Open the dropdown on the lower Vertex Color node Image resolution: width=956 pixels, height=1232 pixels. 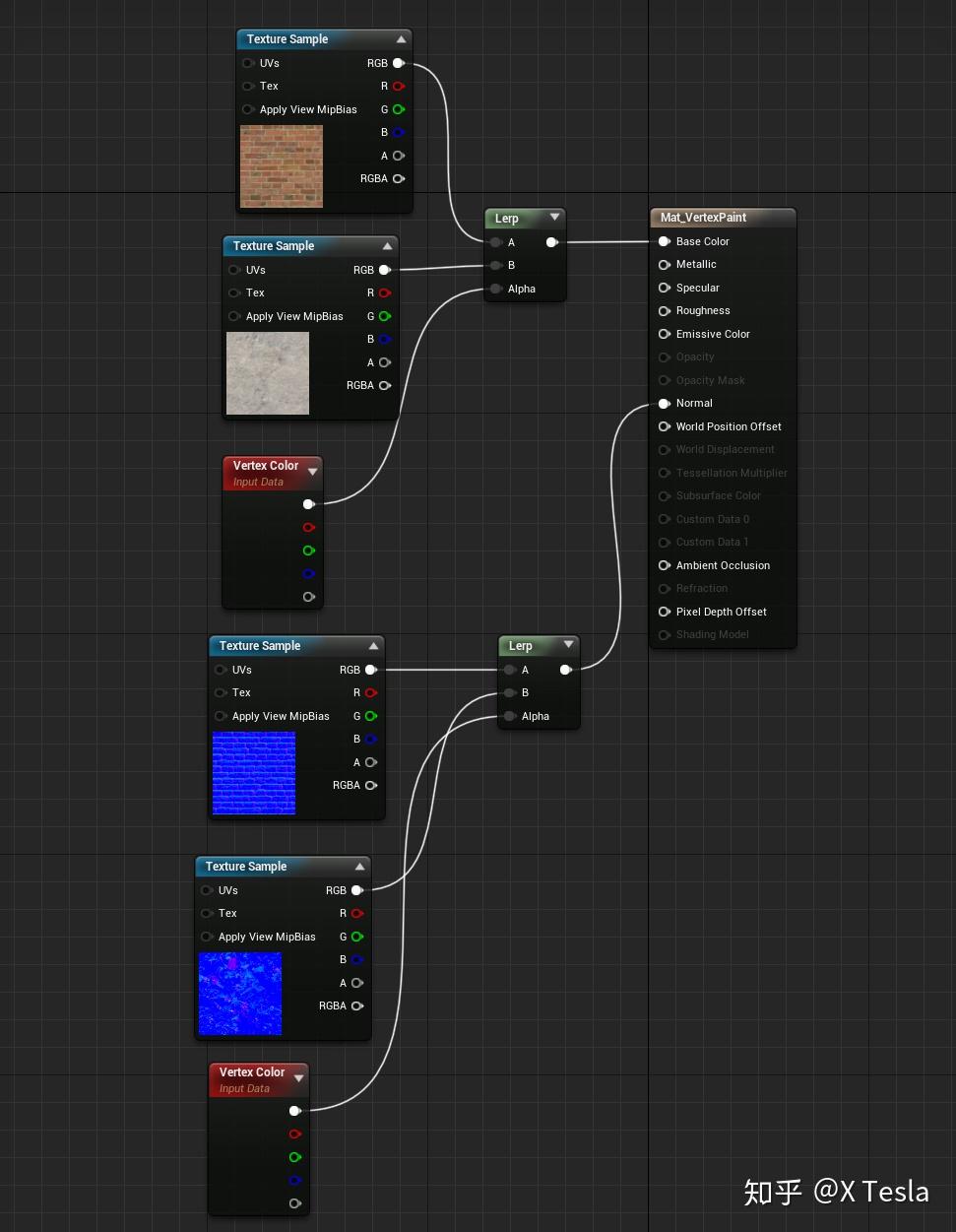pyautogui.click(x=298, y=1077)
